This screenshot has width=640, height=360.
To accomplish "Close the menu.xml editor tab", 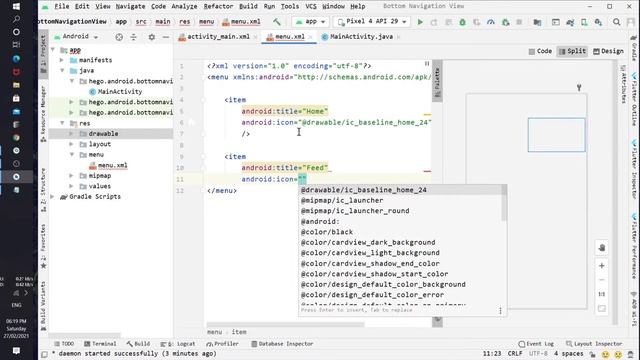I will (311, 37).
